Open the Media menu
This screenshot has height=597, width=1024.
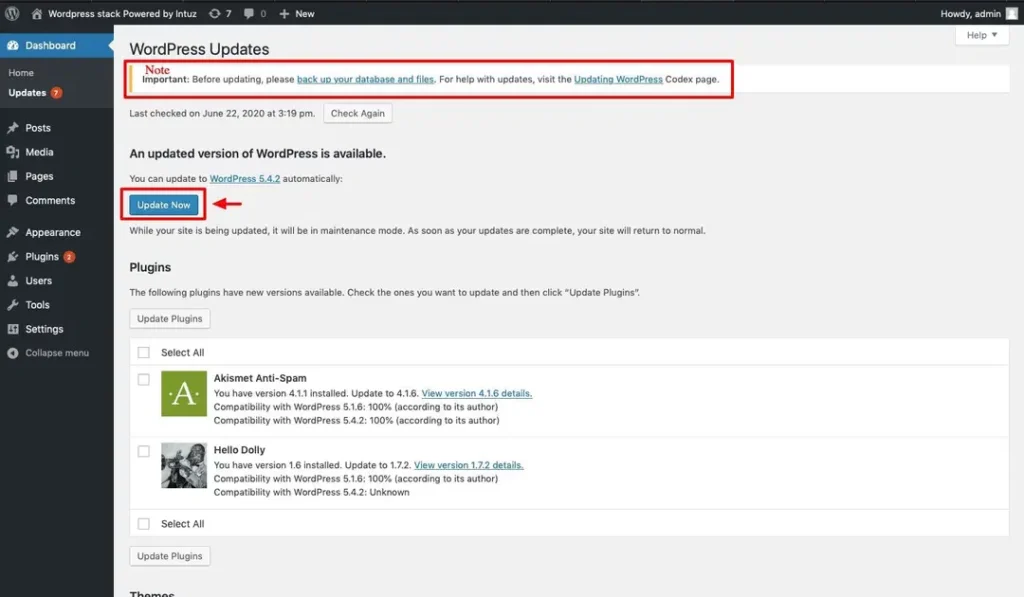tap(39, 152)
